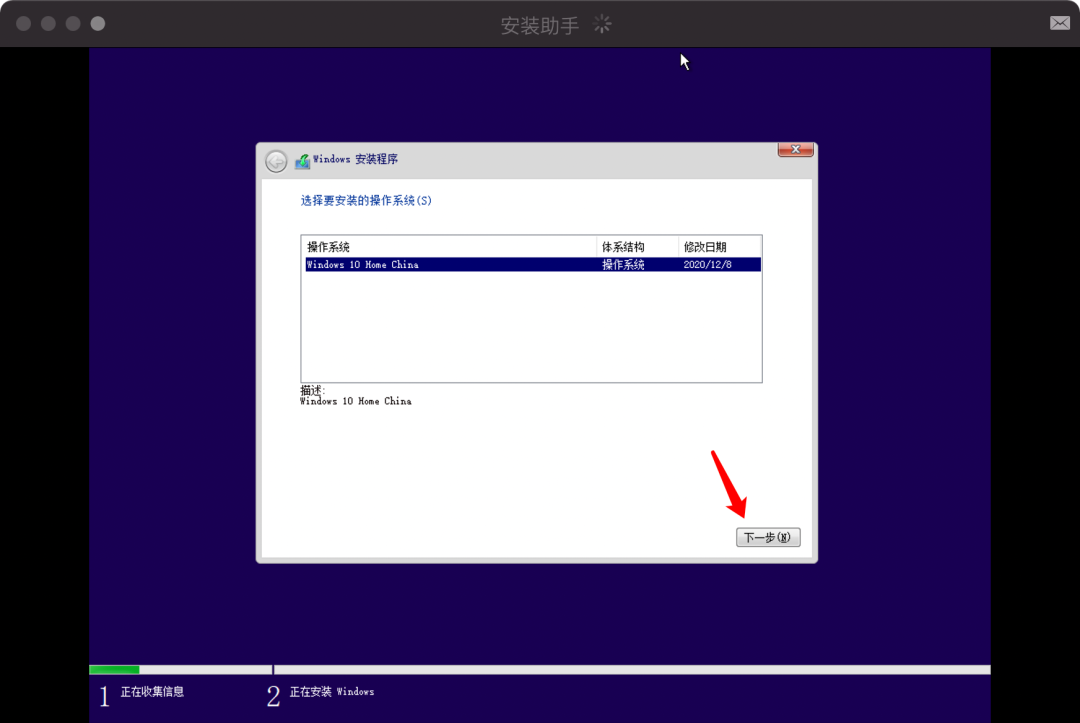Click the 体系结构 column header
1080x723 pixels.
[x=638, y=247]
